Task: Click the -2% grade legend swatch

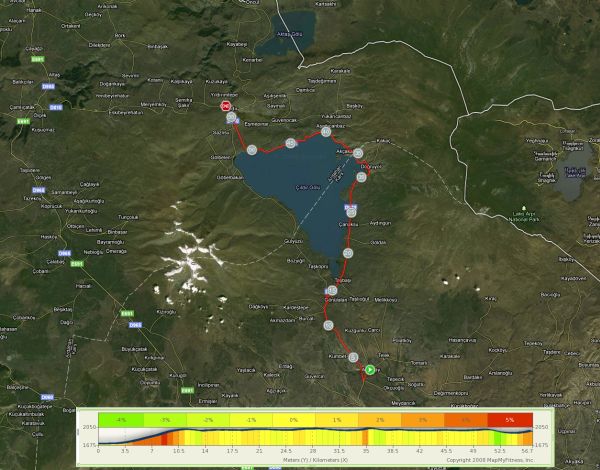Action: coord(208,420)
